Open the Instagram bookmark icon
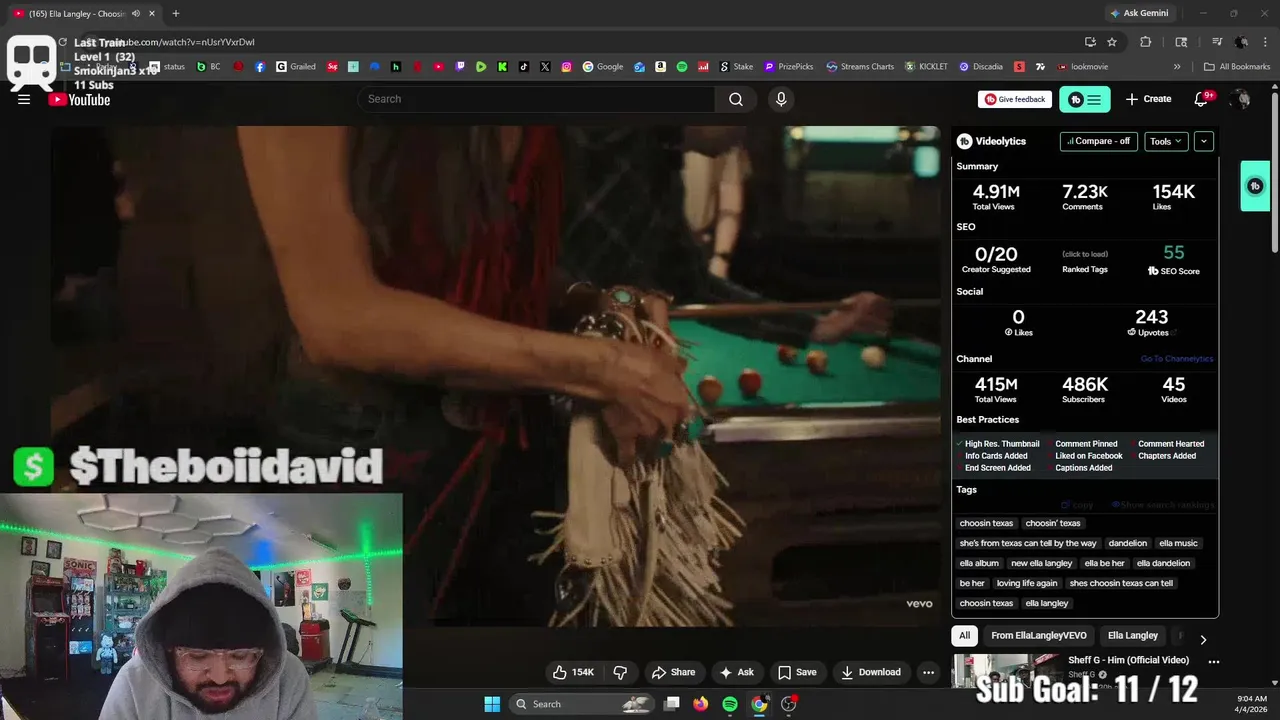The width and height of the screenshot is (1280, 720). (566, 67)
